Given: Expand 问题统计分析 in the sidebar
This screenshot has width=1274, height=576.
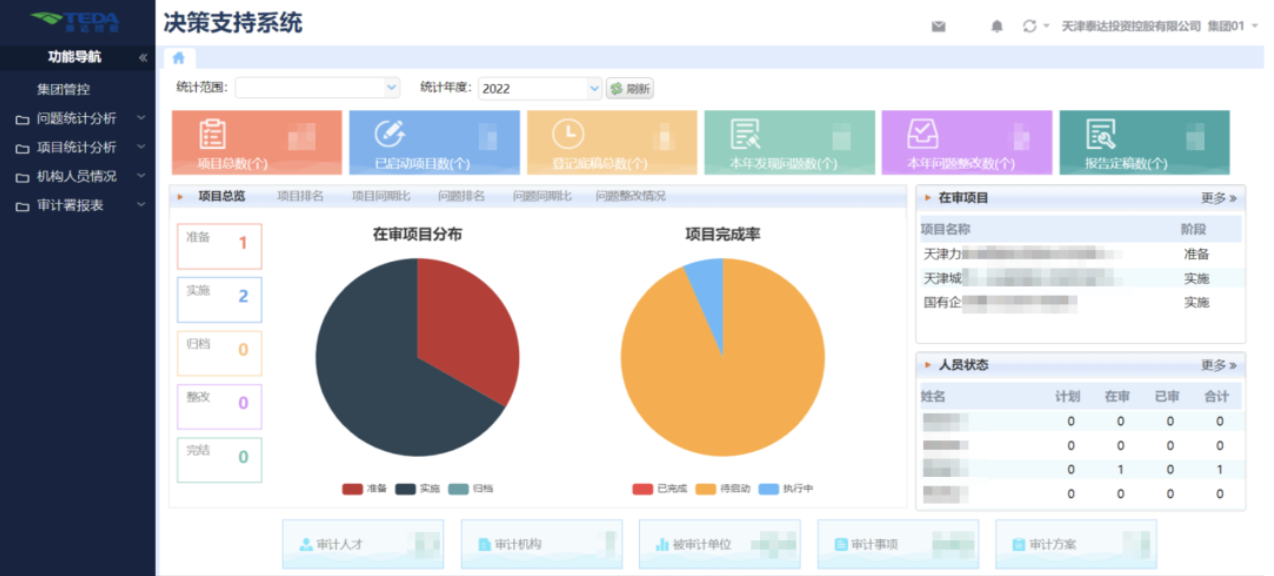Looking at the screenshot, I should point(76,118).
